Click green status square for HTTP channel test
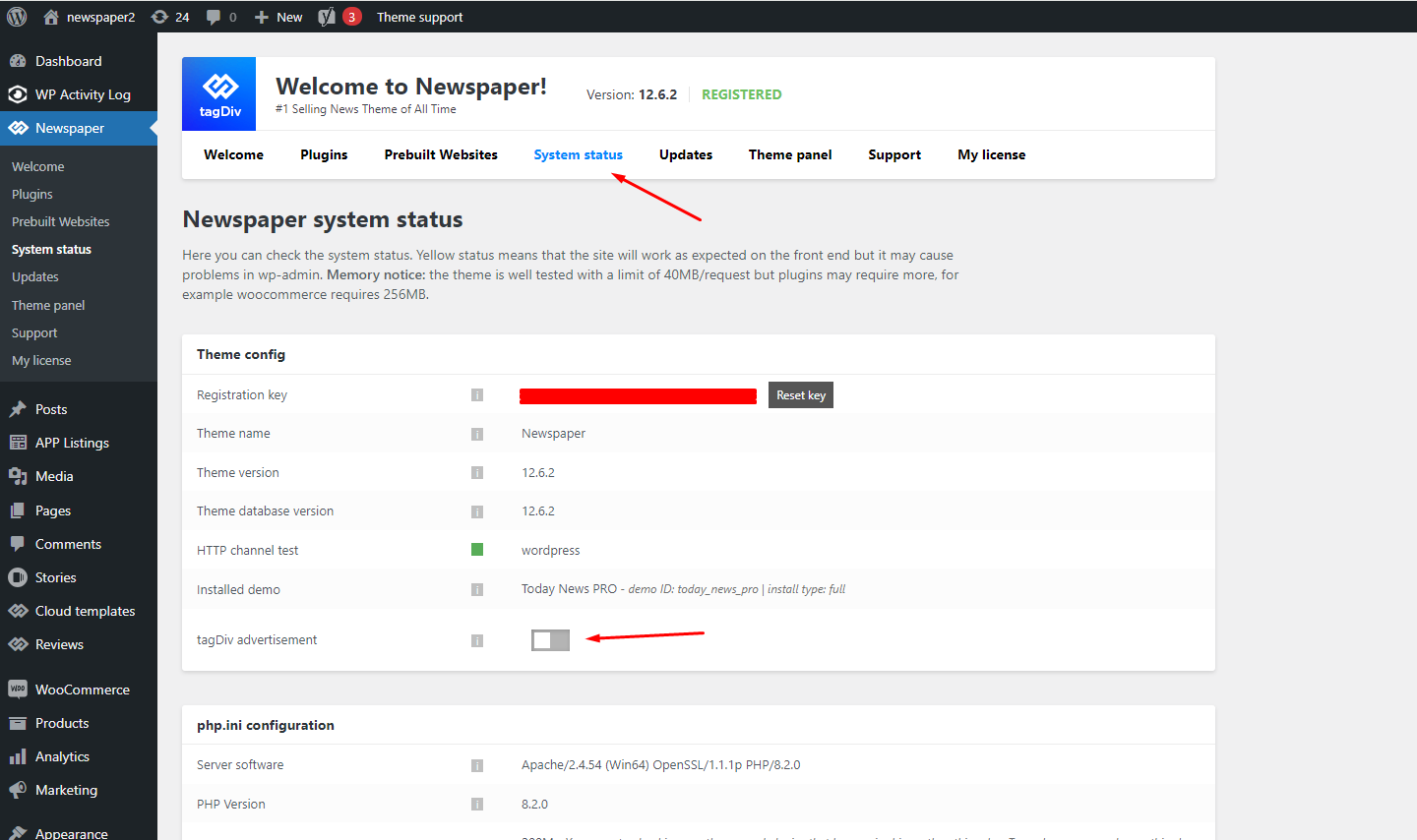Image resolution: width=1417 pixels, height=840 pixels. point(477,550)
